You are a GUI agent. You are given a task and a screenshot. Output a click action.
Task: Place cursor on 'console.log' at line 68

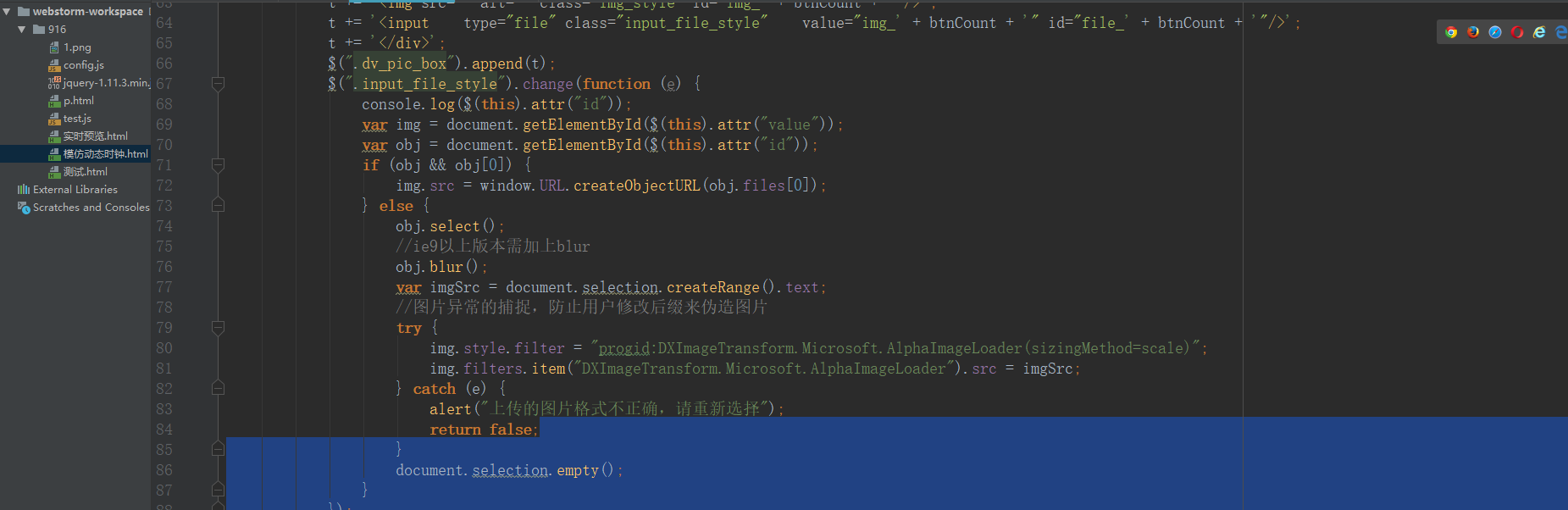[x=408, y=104]
